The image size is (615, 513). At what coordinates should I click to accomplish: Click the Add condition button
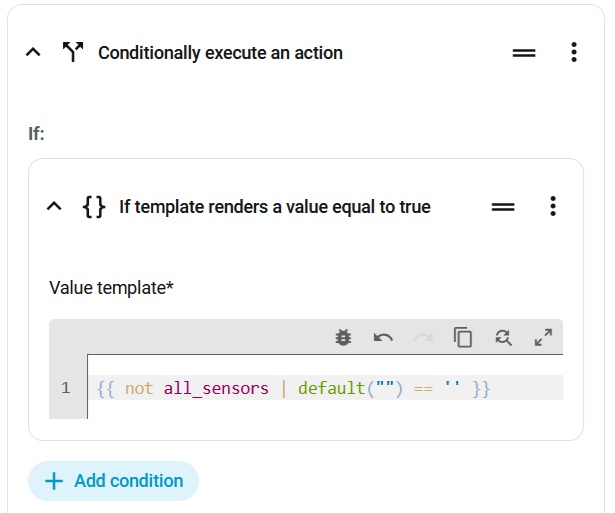pos(114,481)
